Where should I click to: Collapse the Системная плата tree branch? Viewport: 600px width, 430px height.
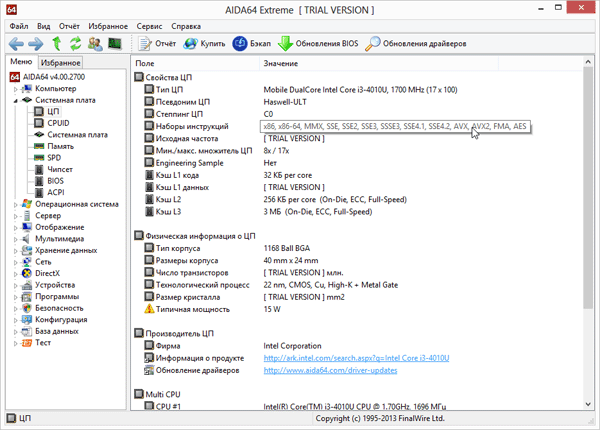tap(16, 101)
